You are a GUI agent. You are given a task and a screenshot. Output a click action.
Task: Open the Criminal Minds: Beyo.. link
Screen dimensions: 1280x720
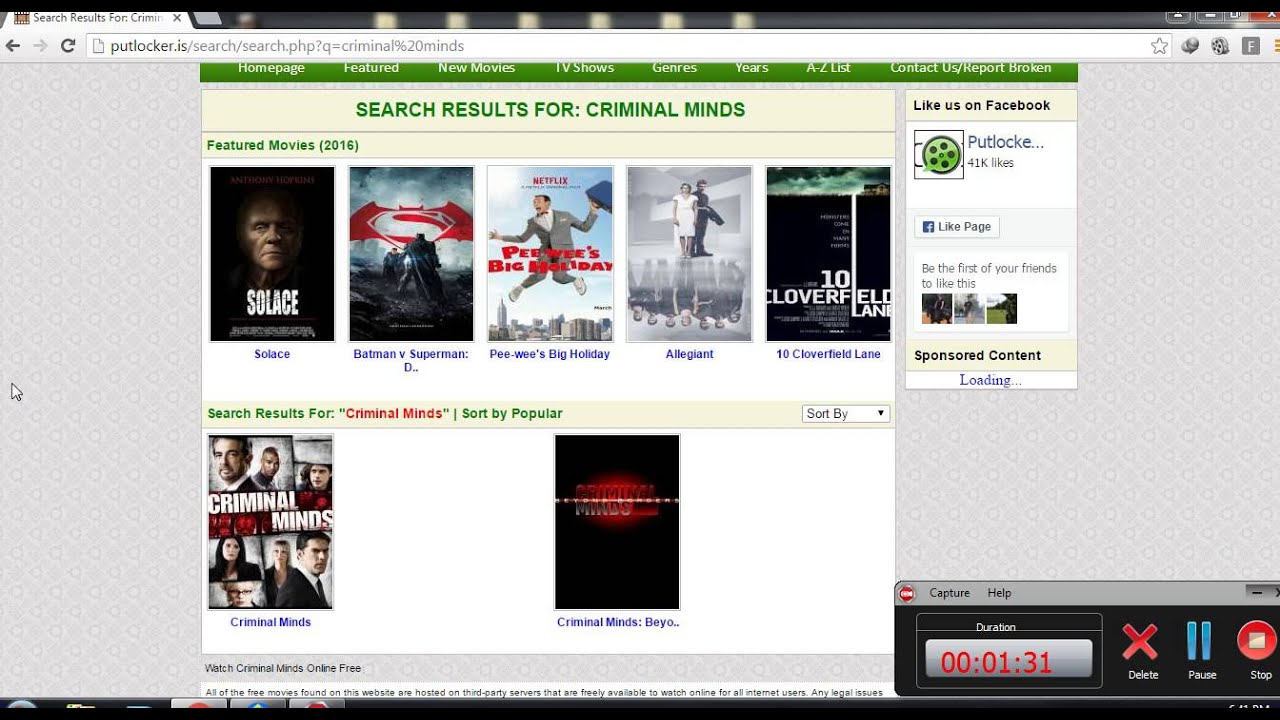tap(618, 622)
